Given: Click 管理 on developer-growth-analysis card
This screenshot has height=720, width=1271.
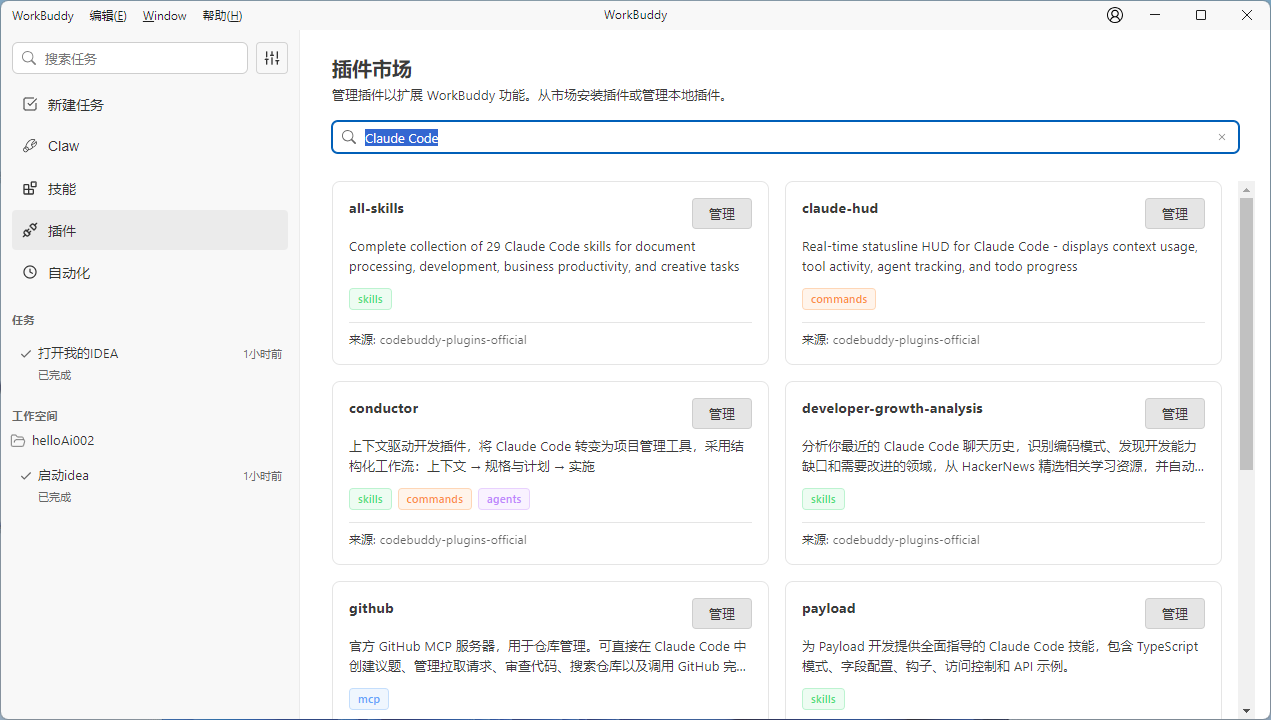Looking at the screenshot, I should pos(1175,413).
